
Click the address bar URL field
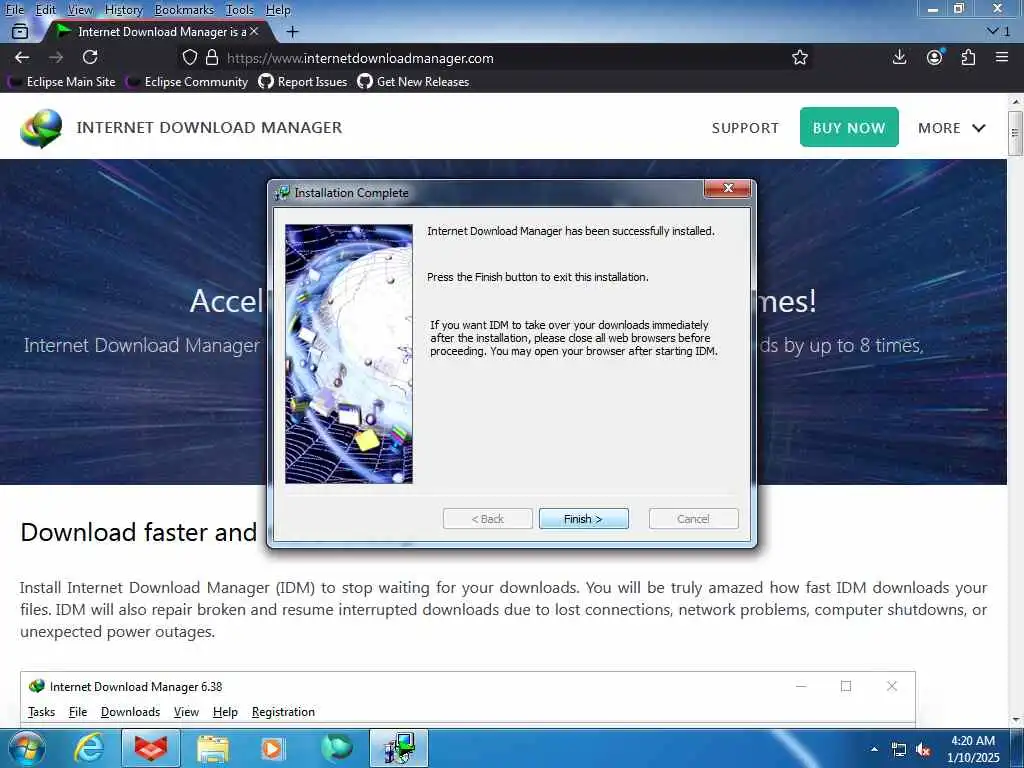[x=483, y=58]
